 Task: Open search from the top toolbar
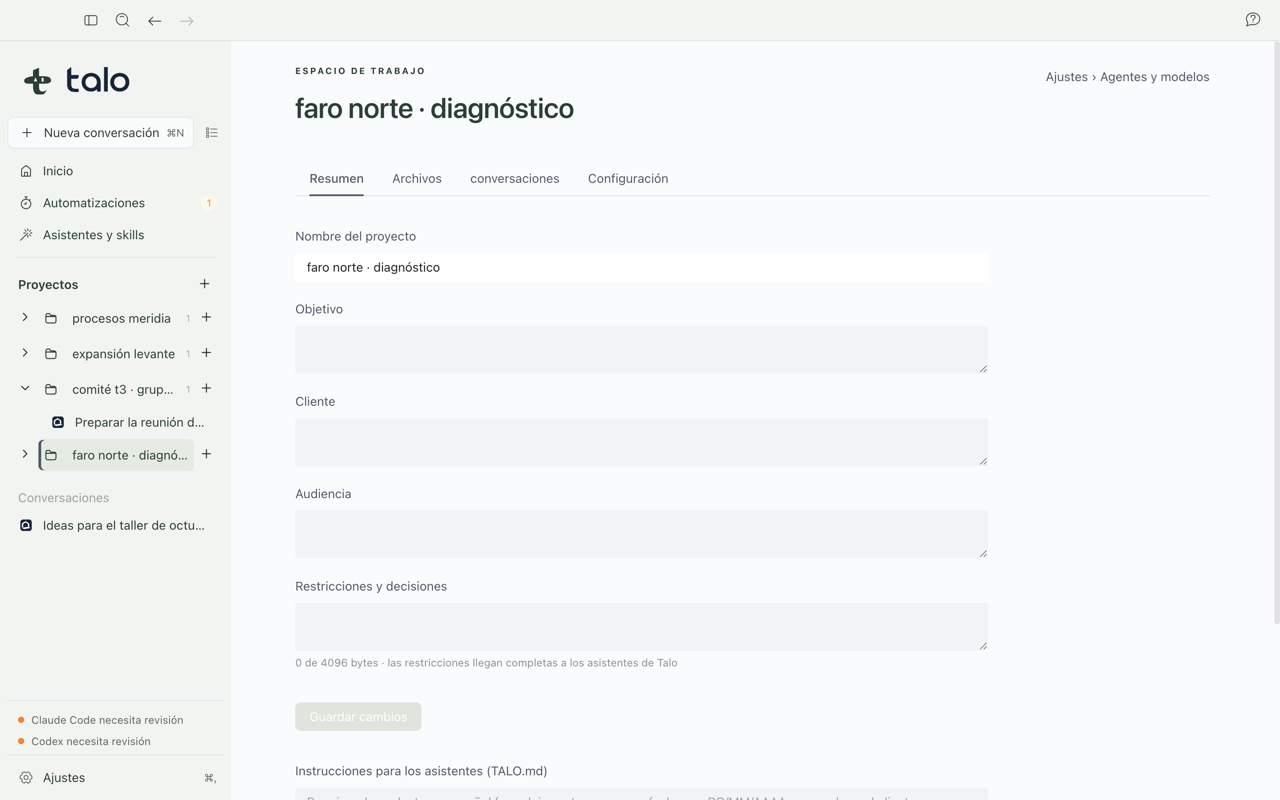point(123,20)
